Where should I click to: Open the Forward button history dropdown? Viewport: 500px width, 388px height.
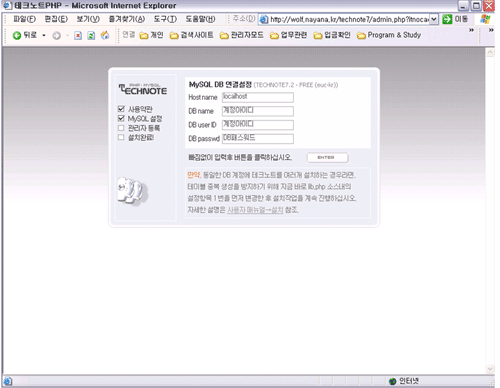tap(67, 35)
